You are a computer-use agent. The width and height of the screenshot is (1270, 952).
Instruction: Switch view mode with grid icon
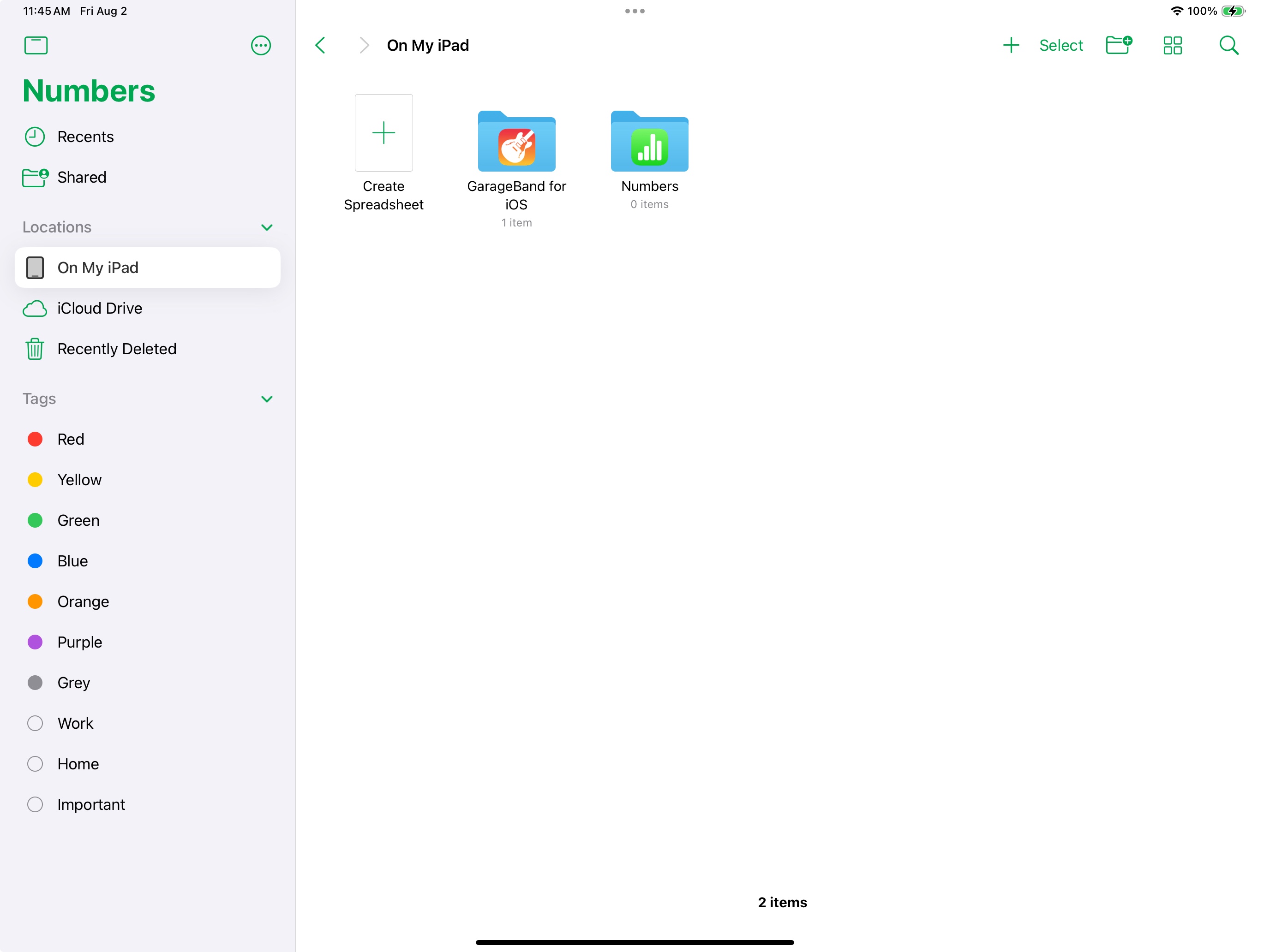point(1172,45)
